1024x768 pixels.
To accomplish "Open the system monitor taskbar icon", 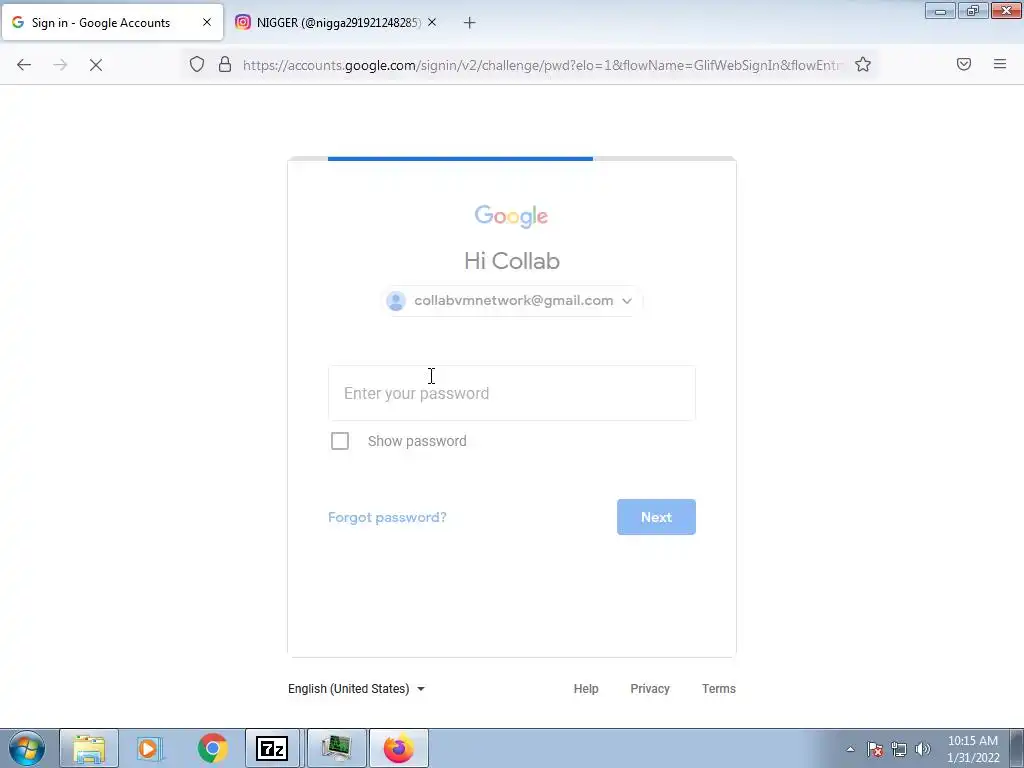I will click(x=336, y=748).
